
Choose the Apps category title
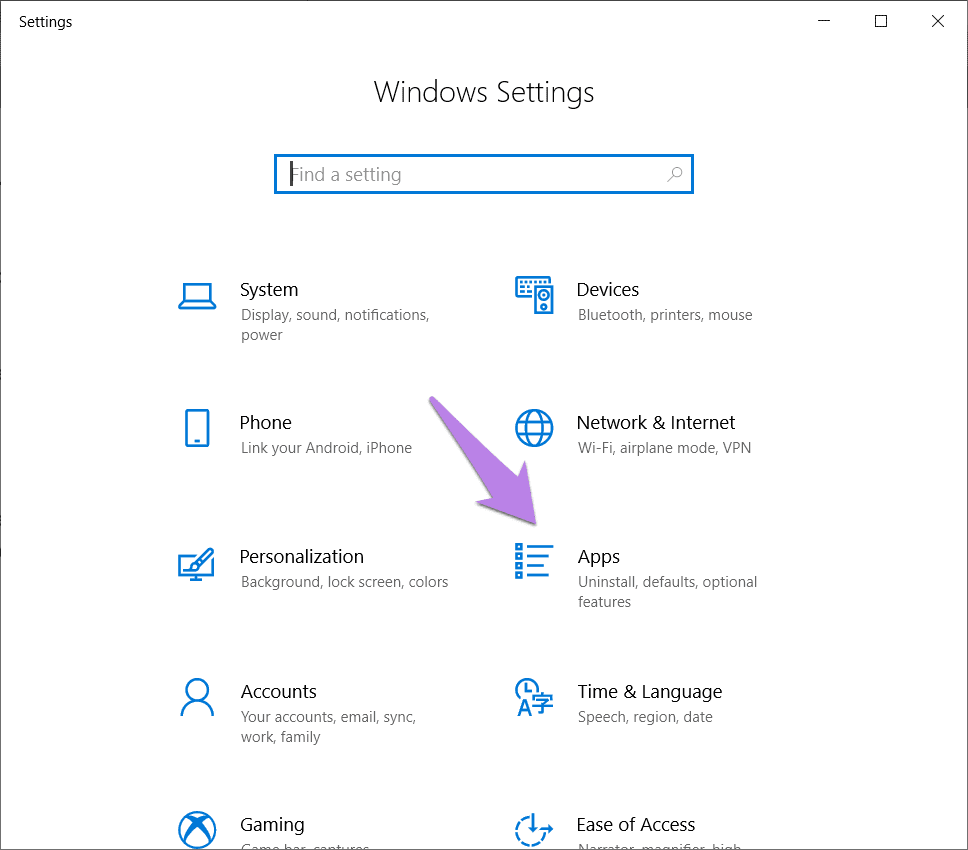(598, 557)
